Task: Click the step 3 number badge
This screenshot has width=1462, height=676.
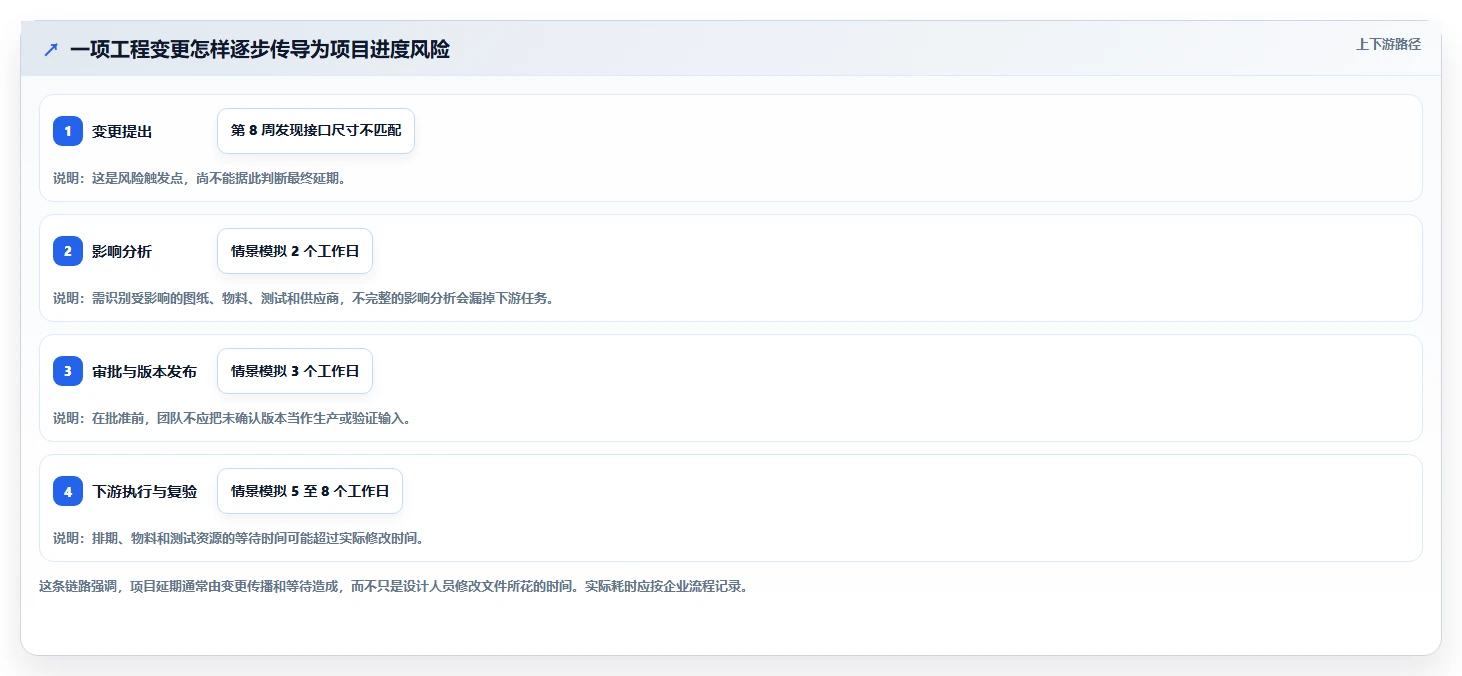Action: [x=68, y=371]
